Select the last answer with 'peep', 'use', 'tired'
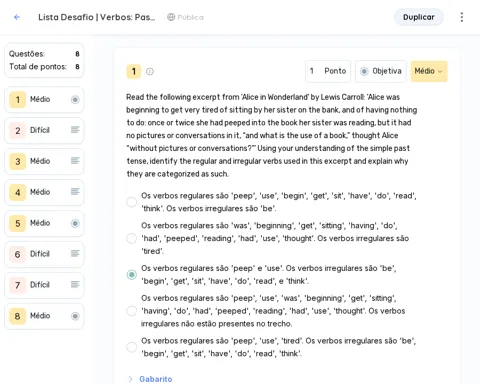Screen dimensions: 480x384 coord(132,347)
